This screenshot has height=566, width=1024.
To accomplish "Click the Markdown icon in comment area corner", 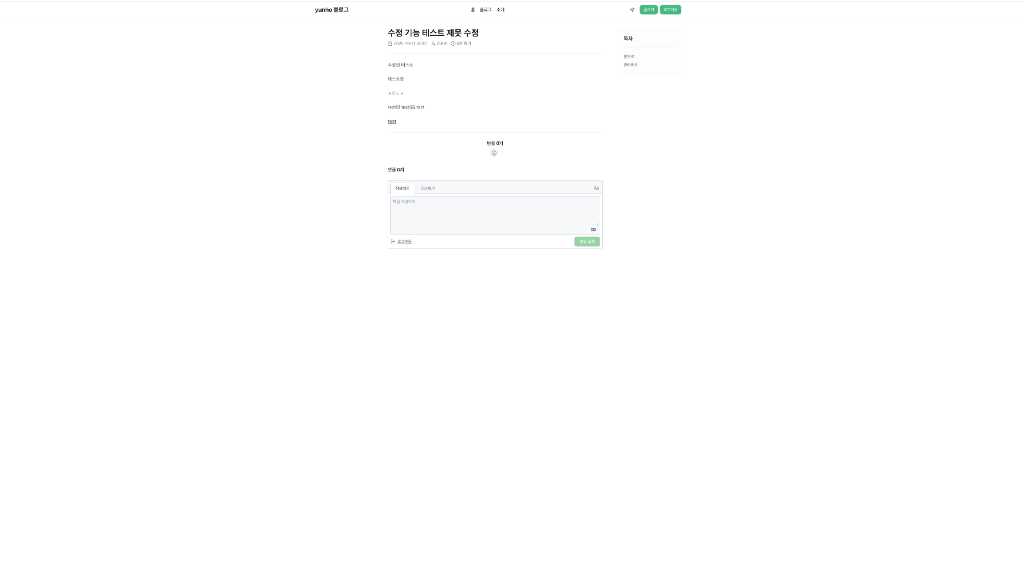I will pos(593,229).
